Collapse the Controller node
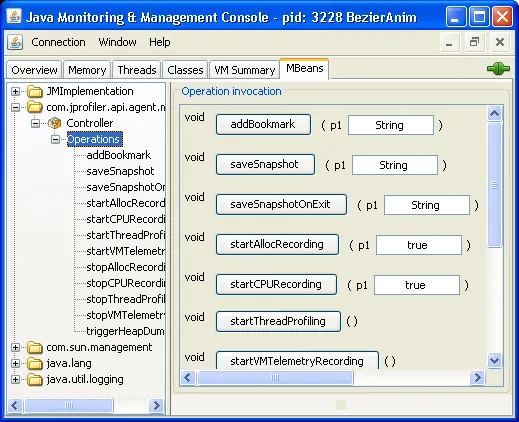 35,123
